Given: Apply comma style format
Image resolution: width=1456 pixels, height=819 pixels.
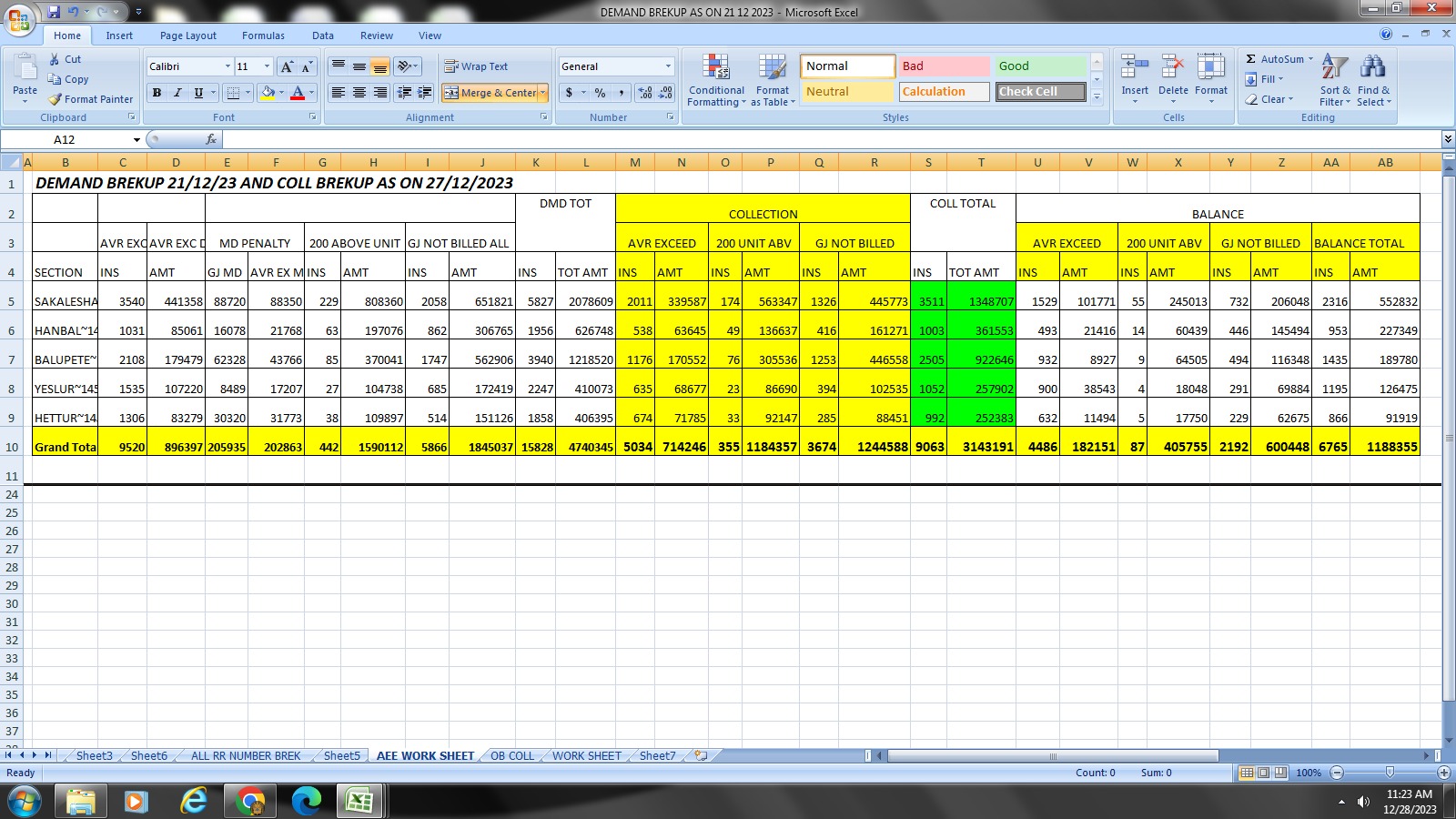Looking at the screenshot, I should pos(621,93).
